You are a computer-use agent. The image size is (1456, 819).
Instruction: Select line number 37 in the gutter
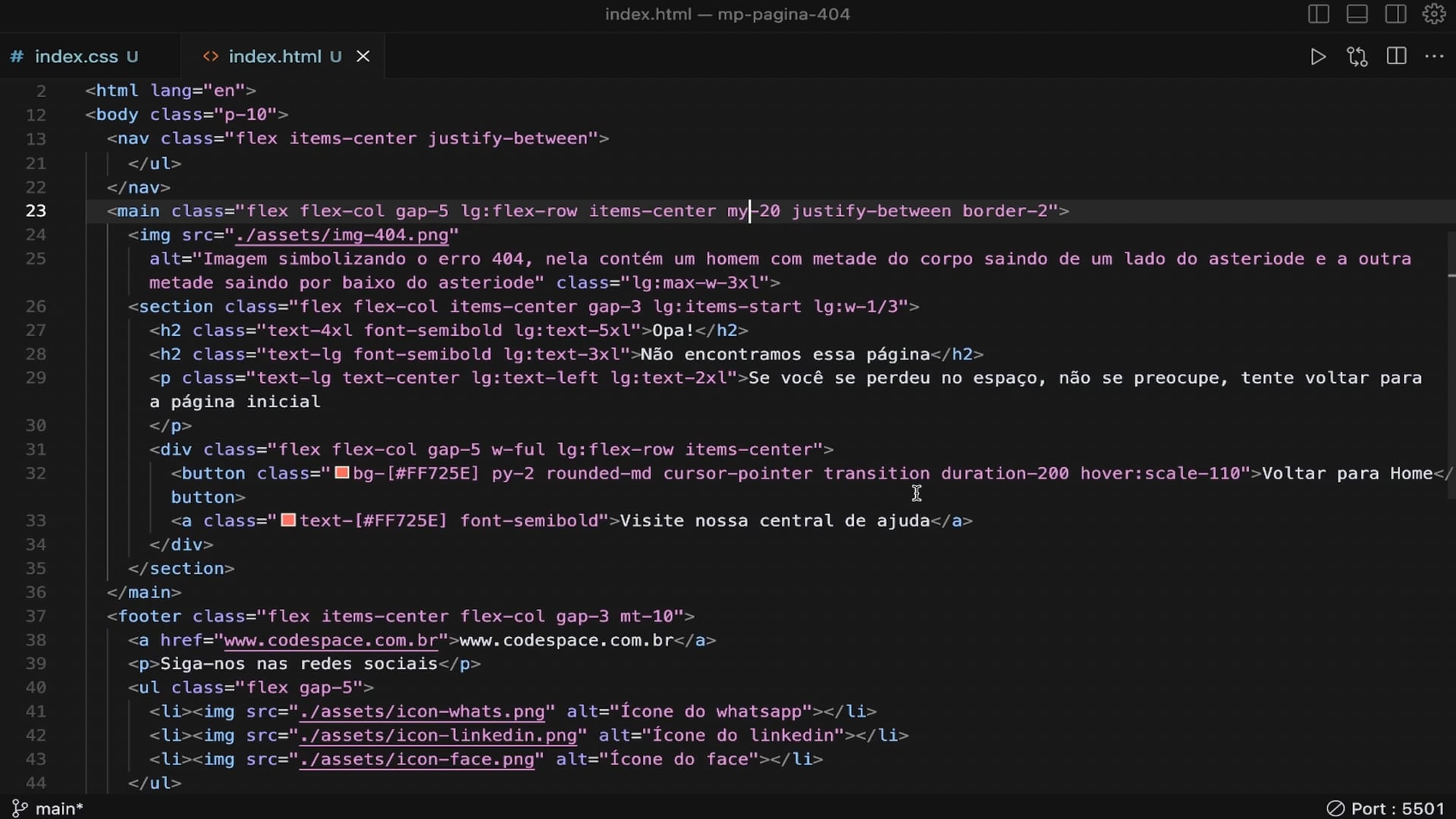click(36, 616)
